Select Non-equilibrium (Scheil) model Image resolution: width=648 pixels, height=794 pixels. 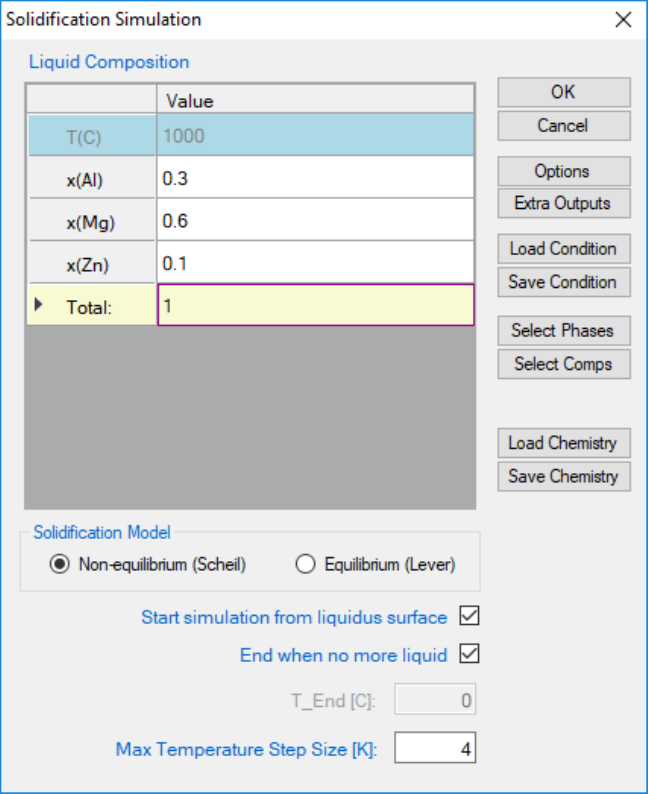pyautogui.click(x=60, y=564)
